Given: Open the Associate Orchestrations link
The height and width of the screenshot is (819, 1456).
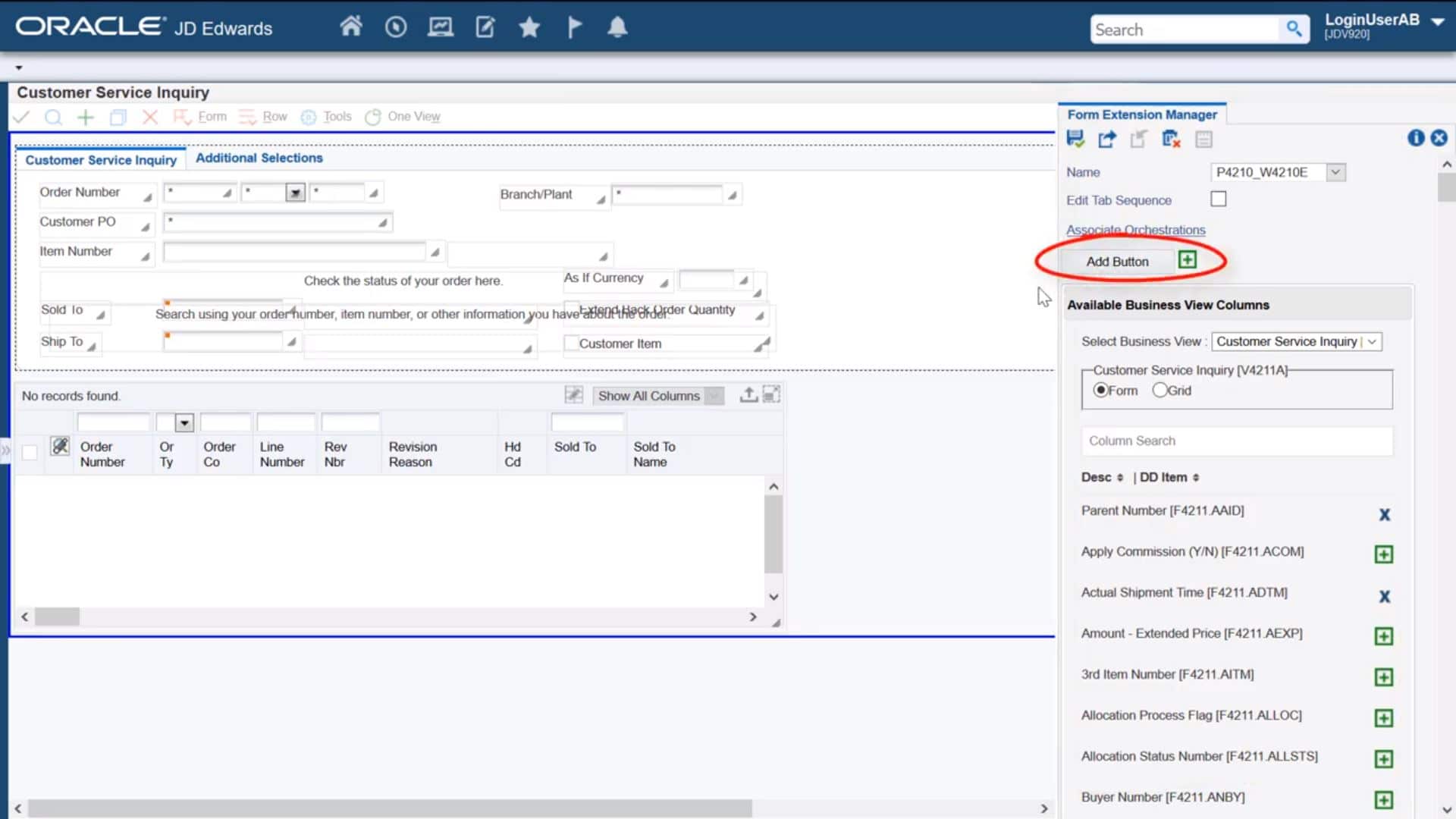Looking at the screenshot, I should click(x=1135, y=230).
